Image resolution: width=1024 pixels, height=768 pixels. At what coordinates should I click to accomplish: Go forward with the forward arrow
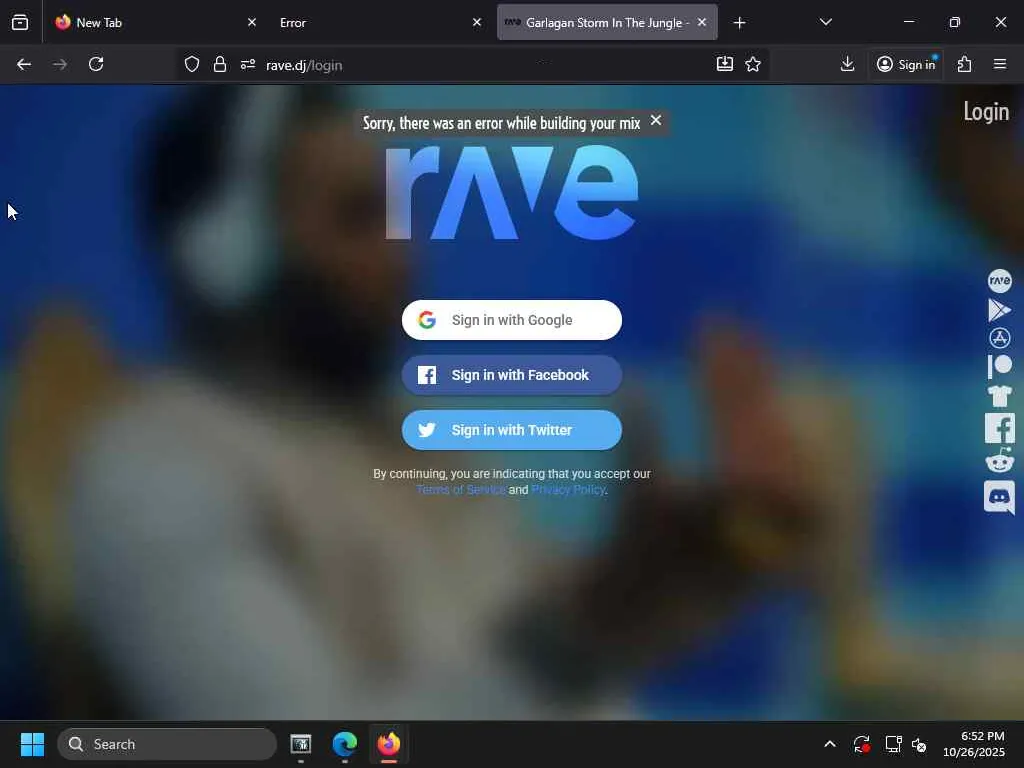point(60,64)
